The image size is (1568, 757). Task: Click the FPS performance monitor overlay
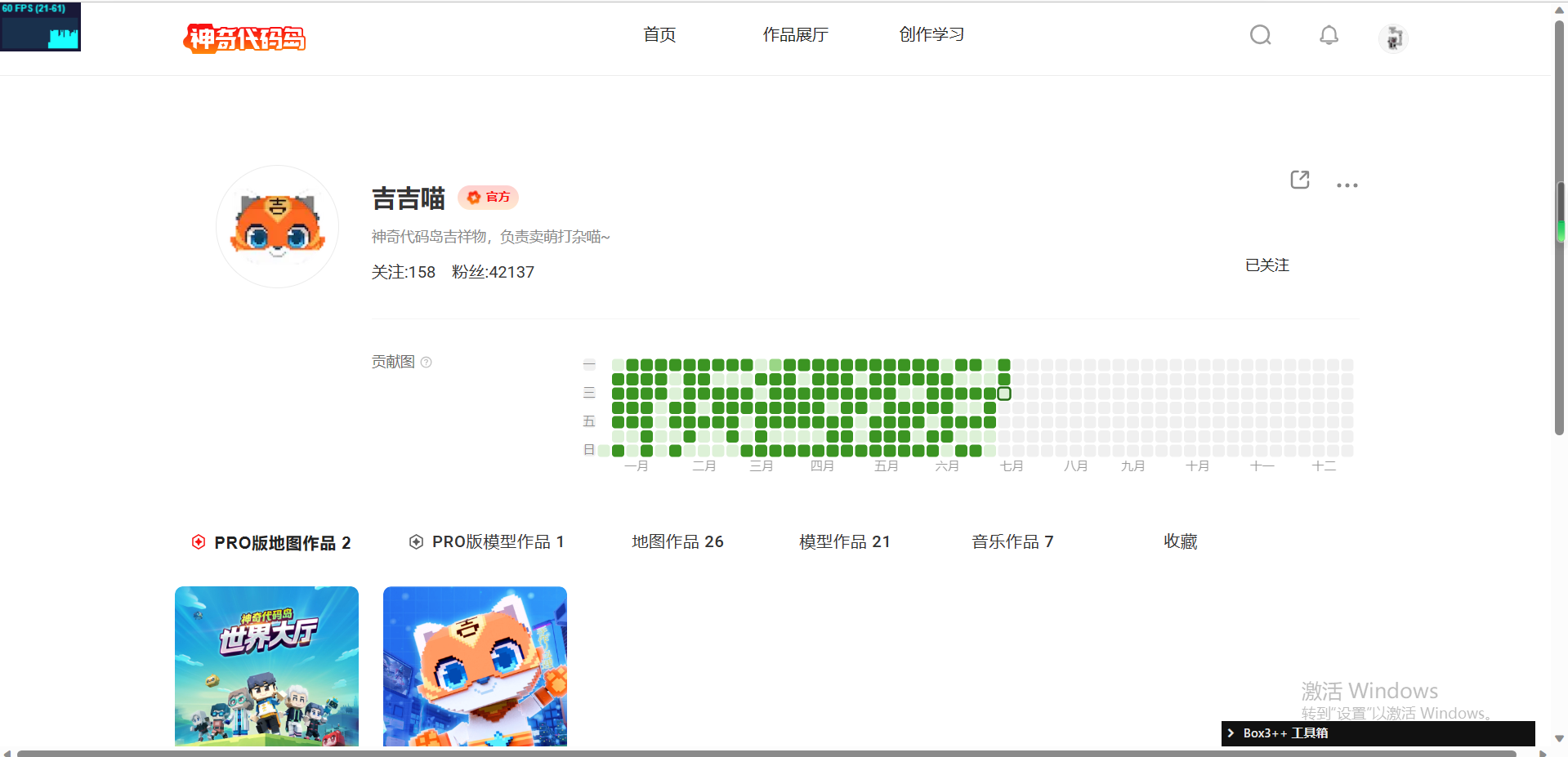click(40, 25)
